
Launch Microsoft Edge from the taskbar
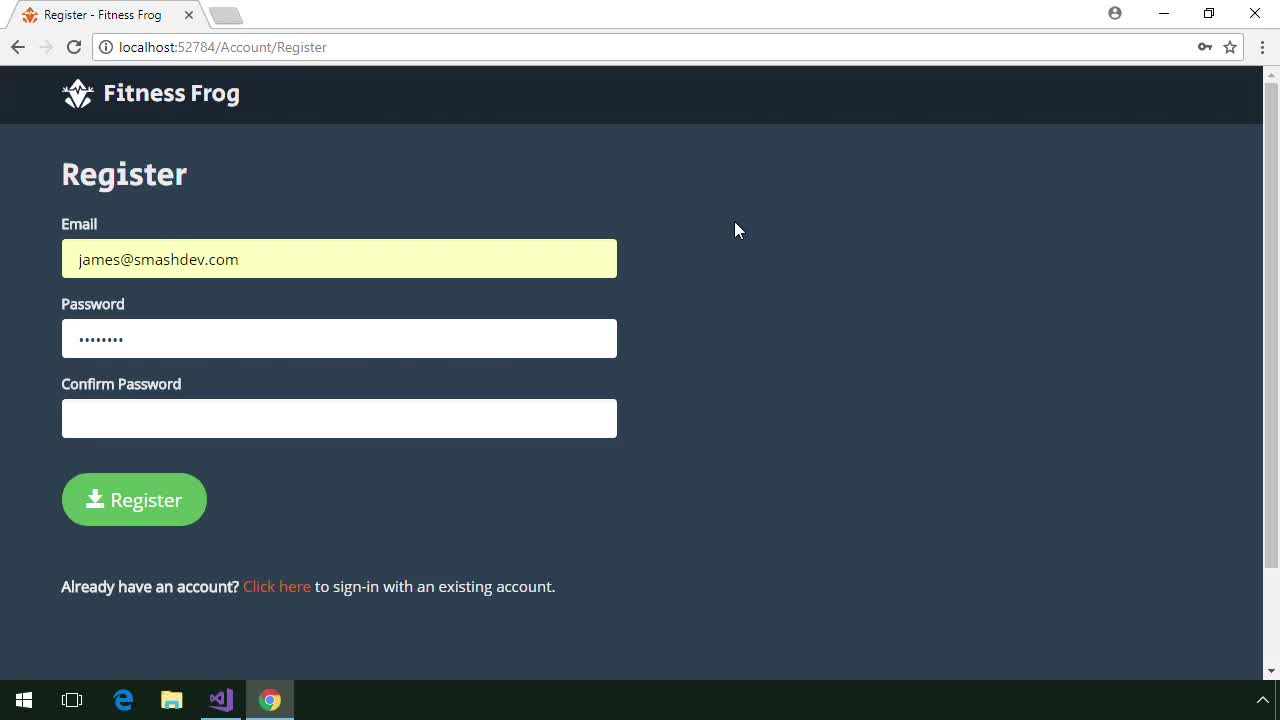[x=123, y=700]
